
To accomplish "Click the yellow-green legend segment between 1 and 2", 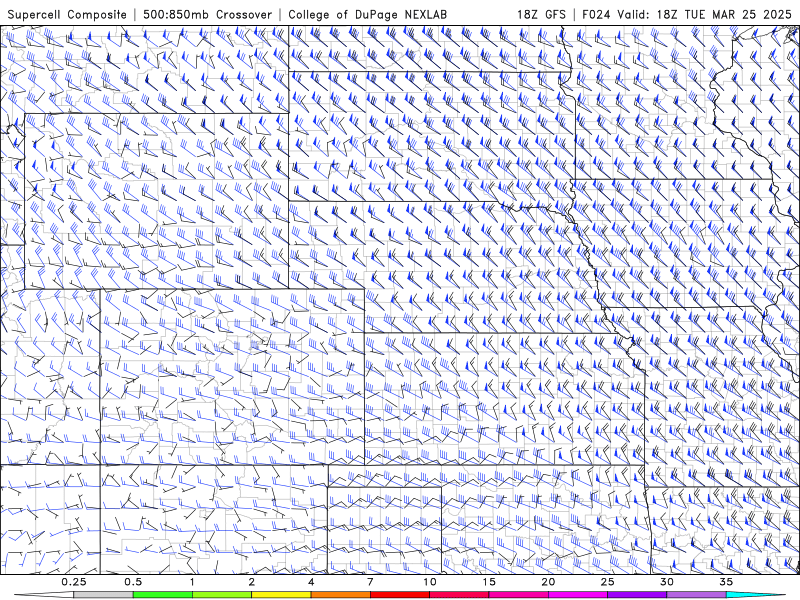I will coord(222,595).
